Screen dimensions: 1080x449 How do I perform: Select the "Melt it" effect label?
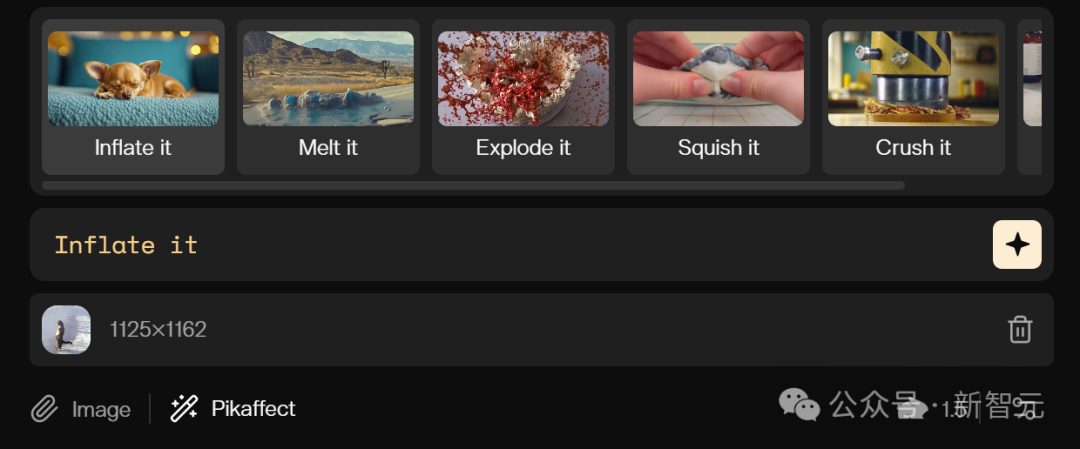point(328,147)
